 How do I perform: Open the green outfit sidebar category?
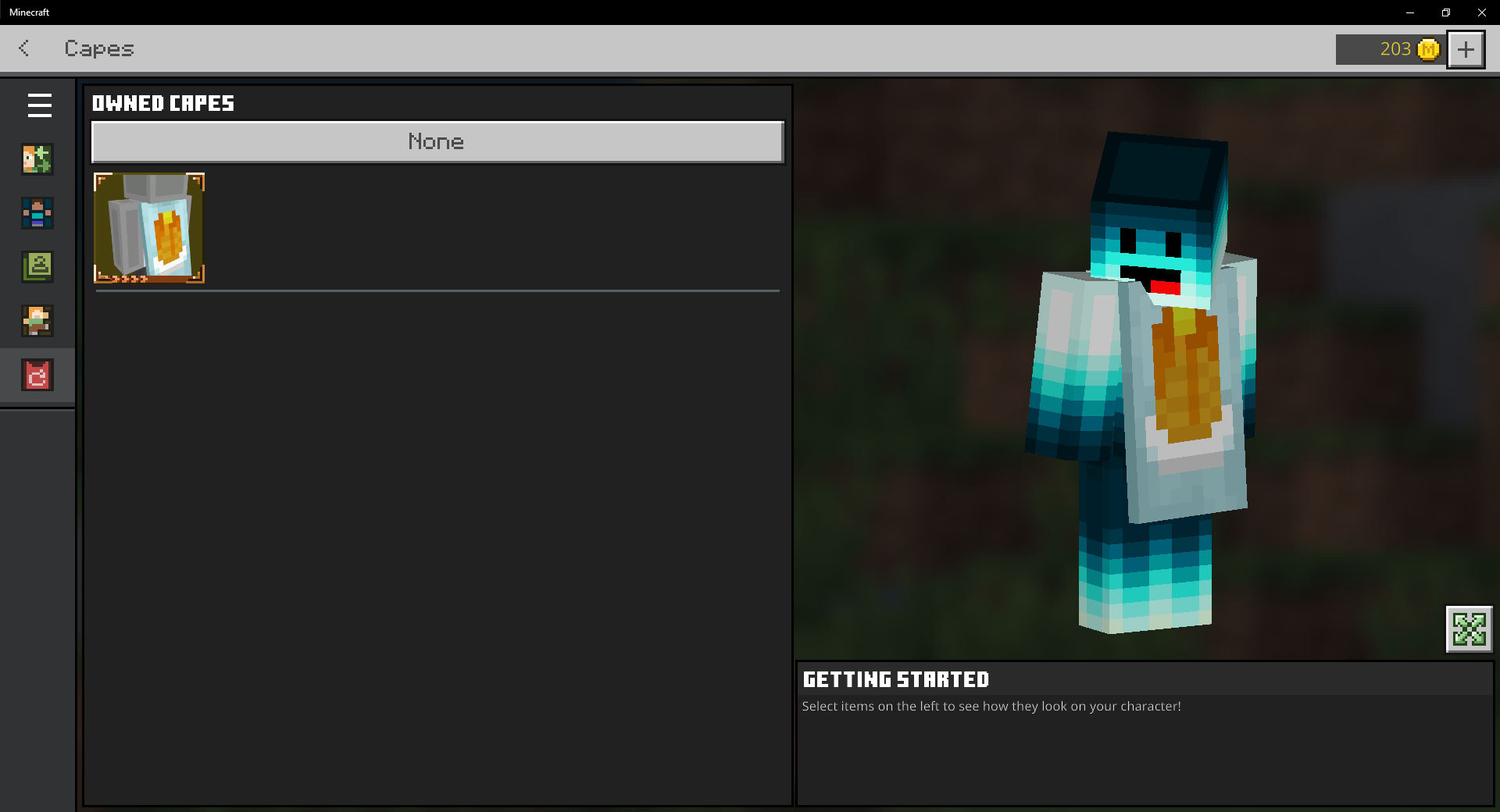pos(37,267)
